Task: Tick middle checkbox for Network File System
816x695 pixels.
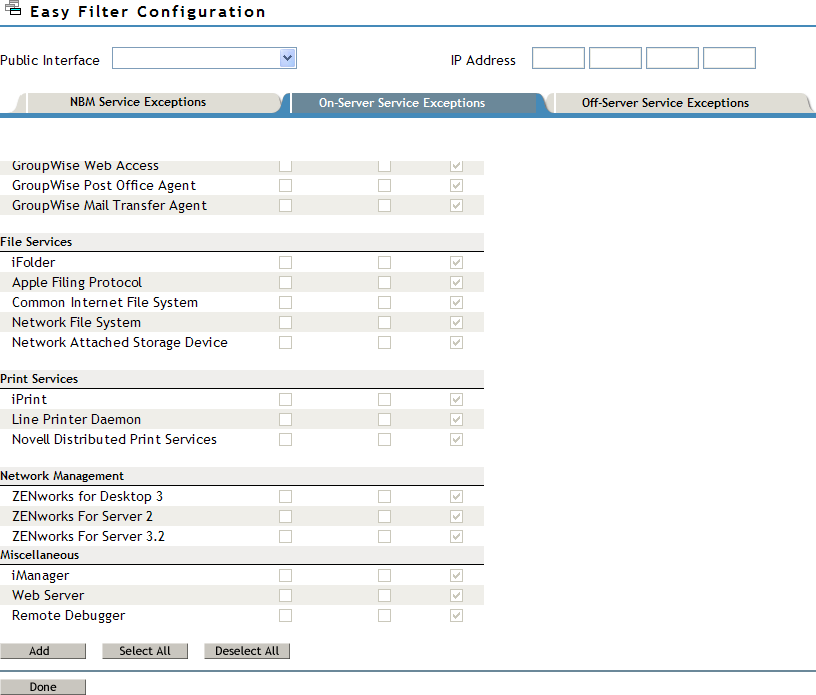Action: [385, 322]
